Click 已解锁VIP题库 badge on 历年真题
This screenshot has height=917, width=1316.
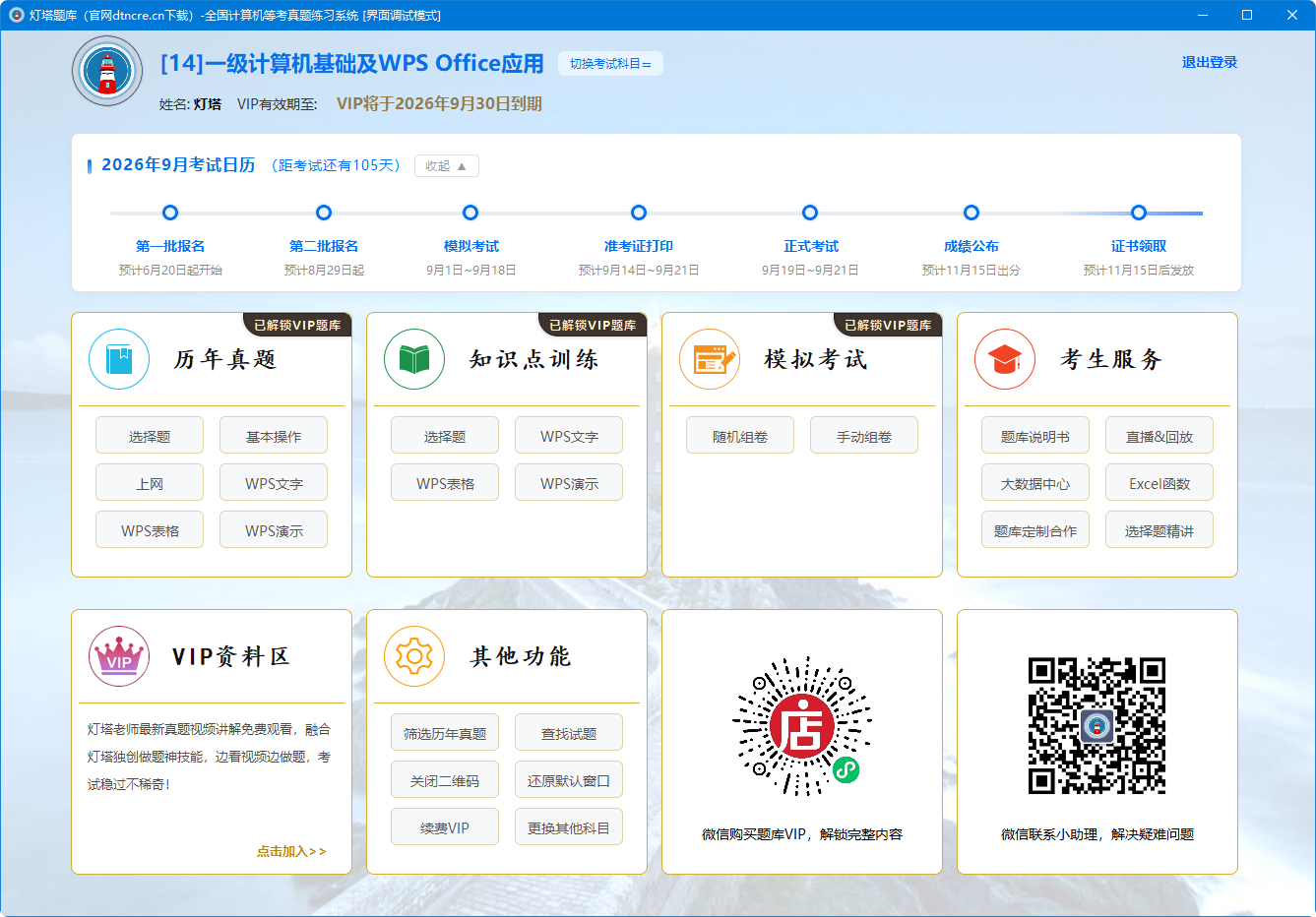[x=297, y=325]
